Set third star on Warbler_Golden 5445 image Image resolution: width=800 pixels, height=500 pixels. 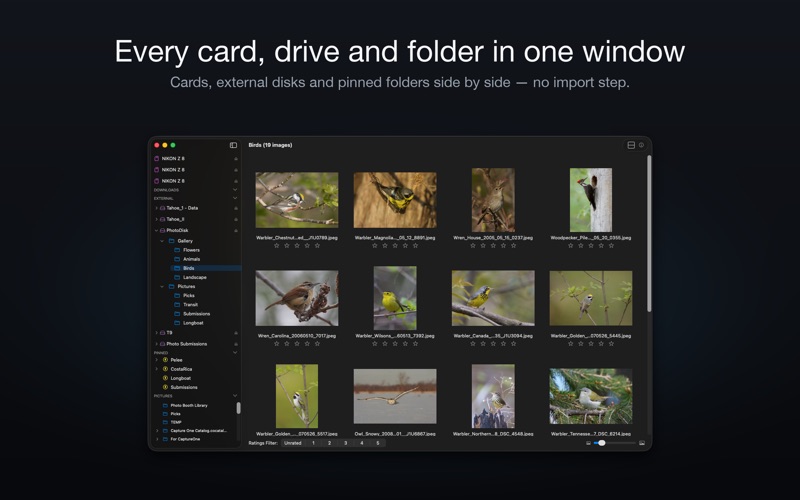click(591, 344)
